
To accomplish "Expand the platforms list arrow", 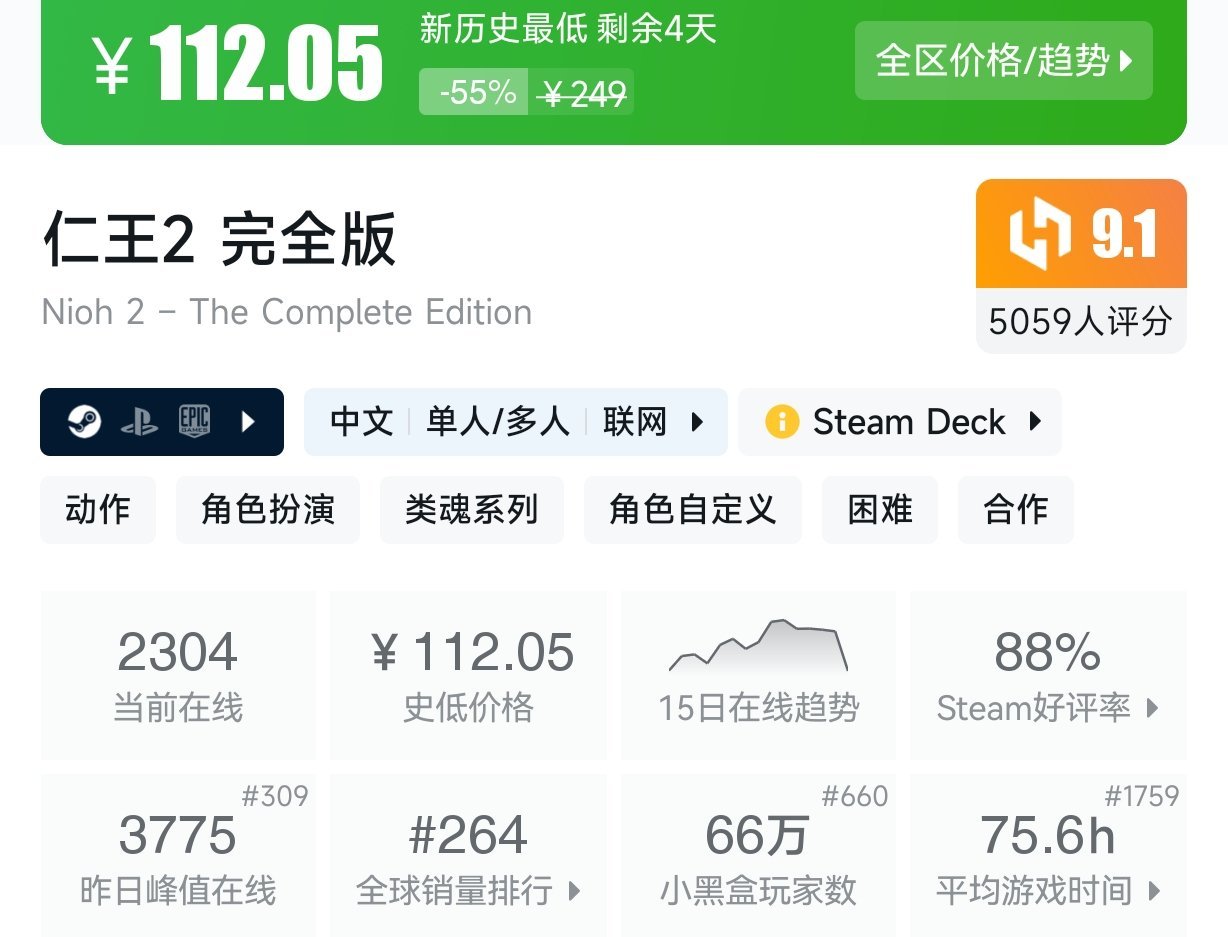I will [x=249, y=422].
